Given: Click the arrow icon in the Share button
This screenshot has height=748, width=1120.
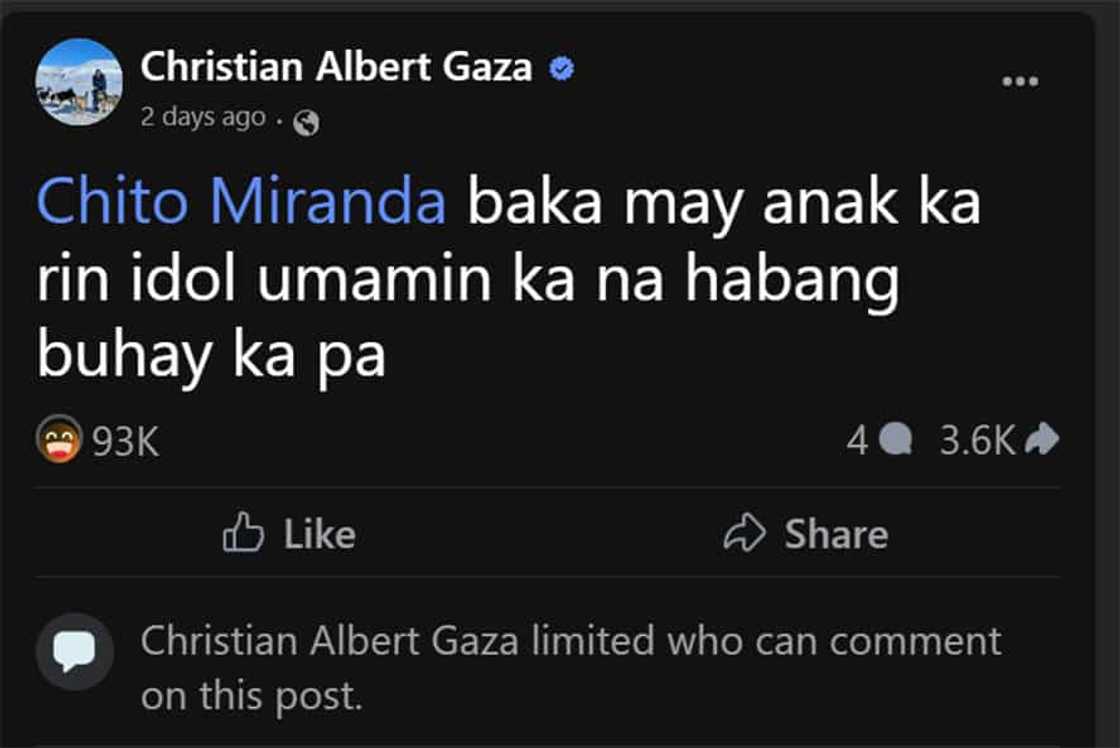Looking at the screenshot, I should click(745, 533).
